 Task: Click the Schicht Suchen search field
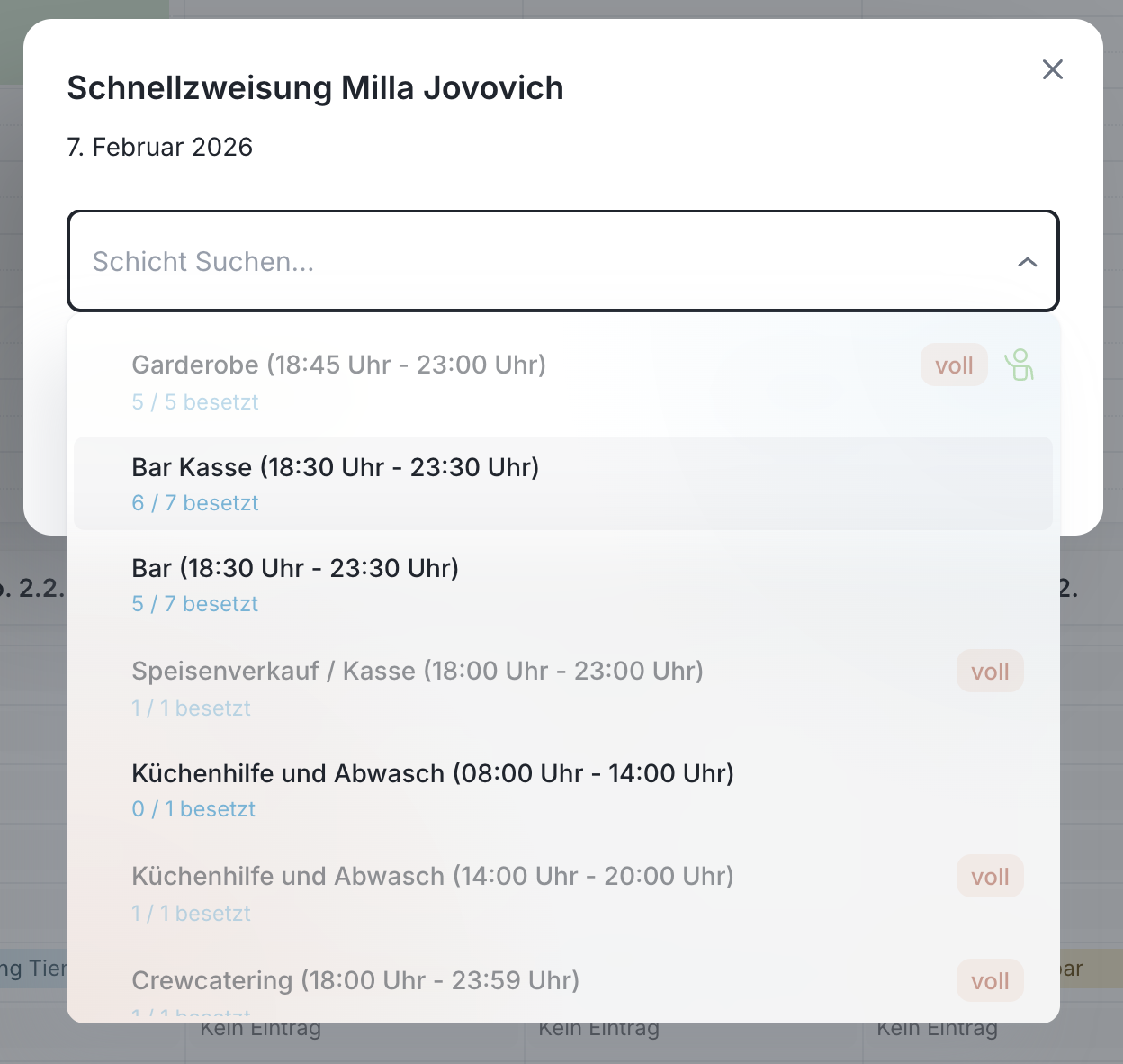tap(540, 262)
